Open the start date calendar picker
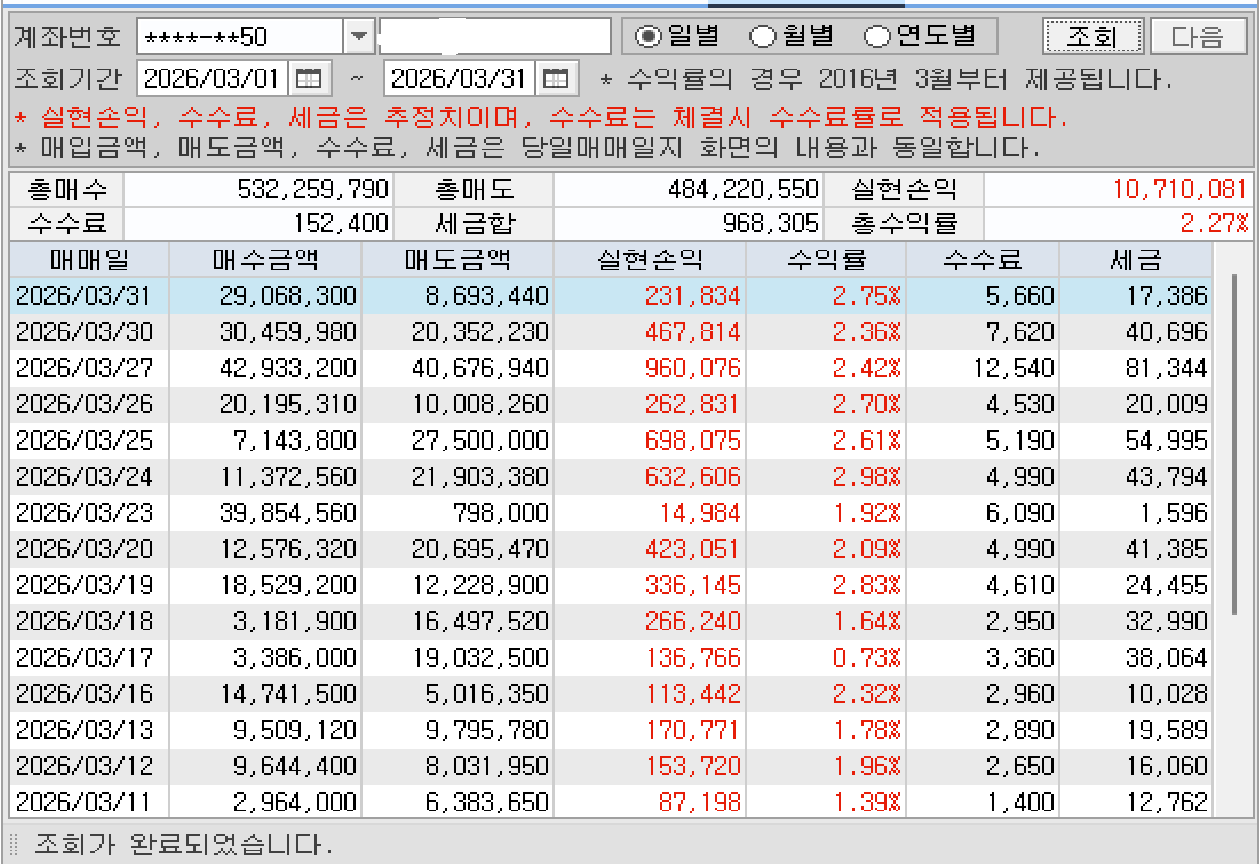Image resolution: width=1259 pixels, height=864 pixels. point(309,78)
